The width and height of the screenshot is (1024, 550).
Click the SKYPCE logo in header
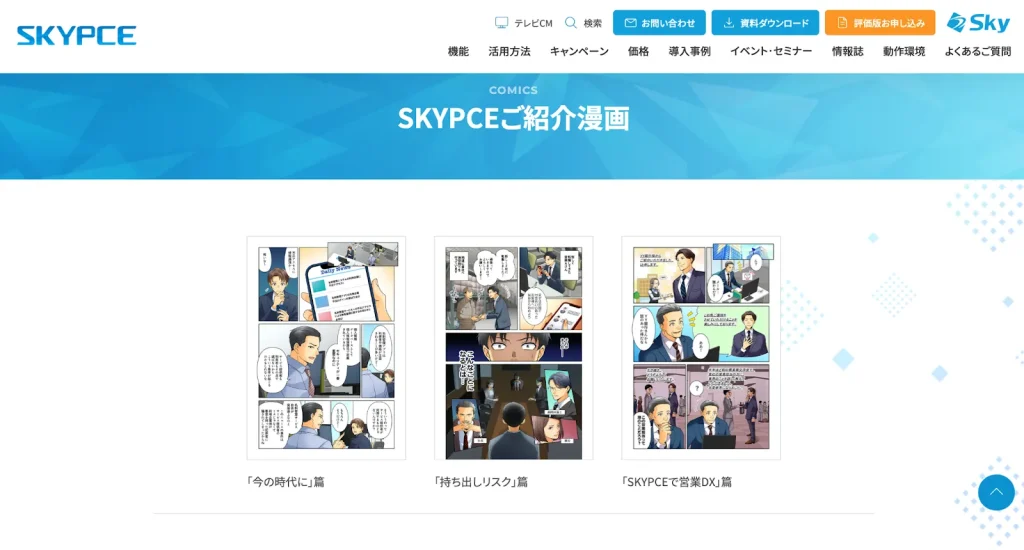coord(76,35)
